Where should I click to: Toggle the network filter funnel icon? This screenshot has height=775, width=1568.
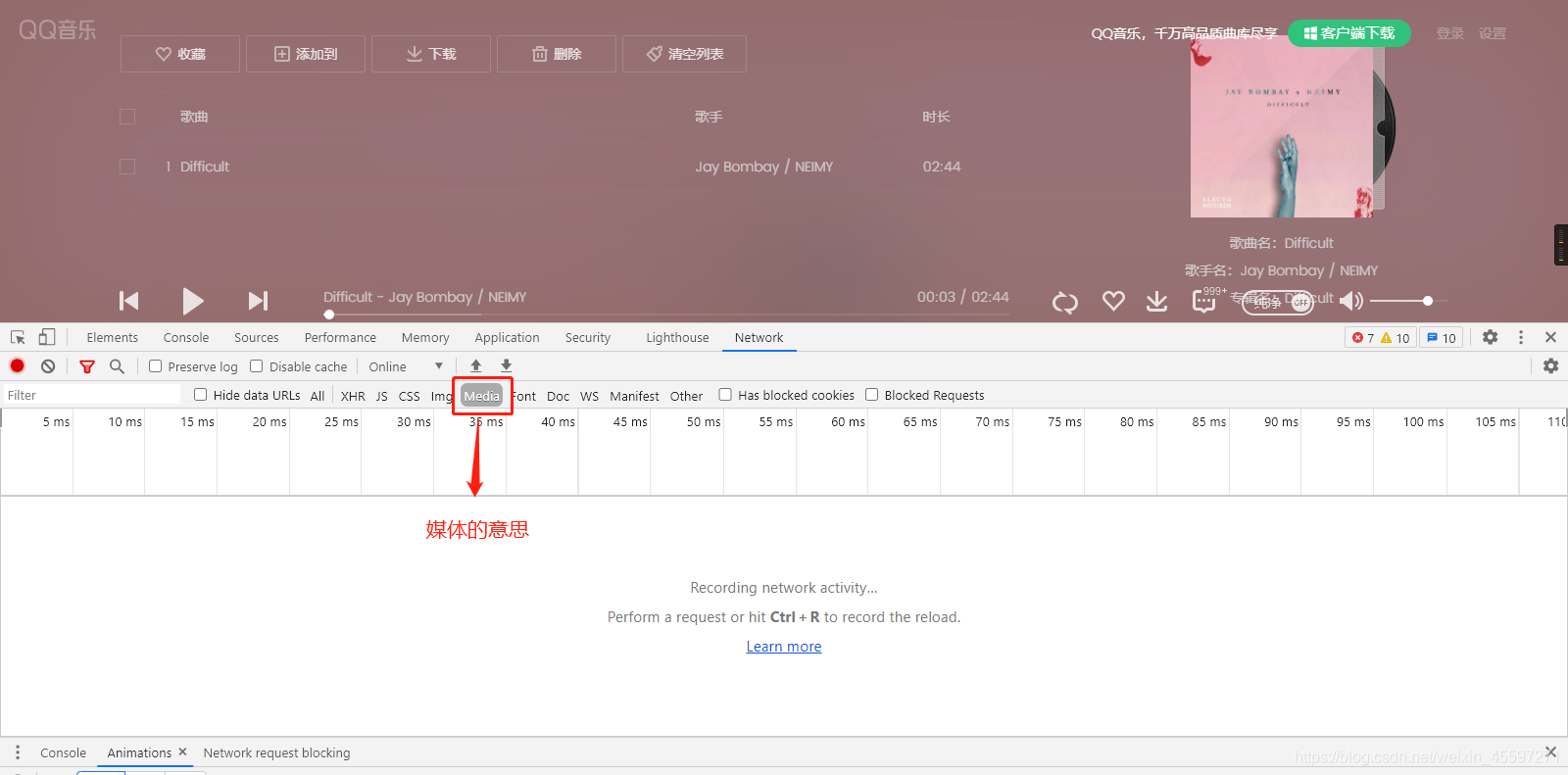87,366
